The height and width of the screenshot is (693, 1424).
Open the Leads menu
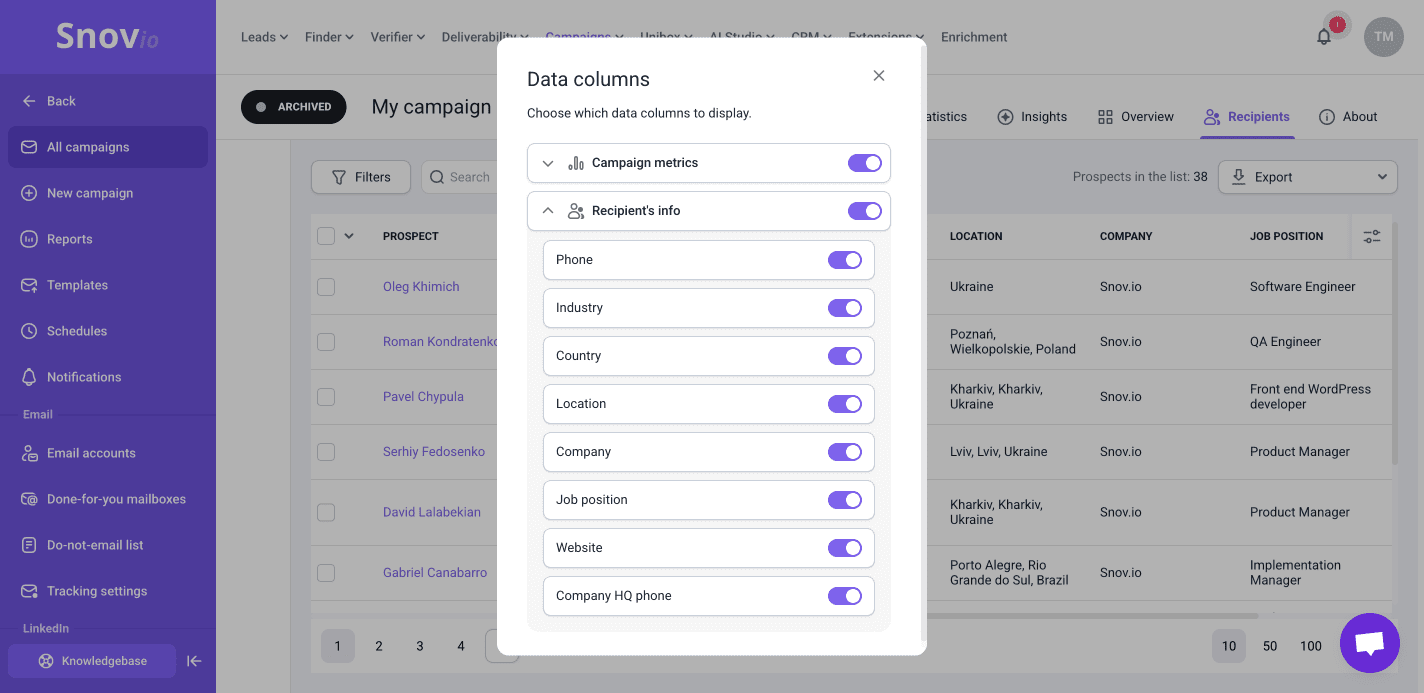[264, 37]
